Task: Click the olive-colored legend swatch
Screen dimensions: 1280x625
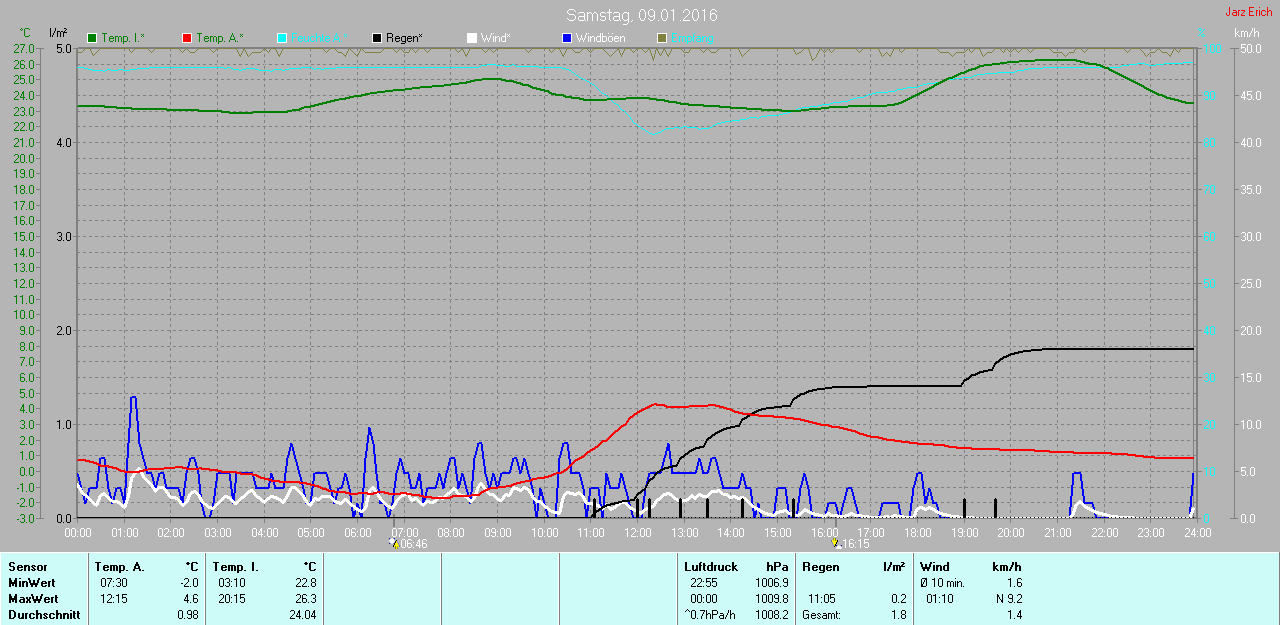Action: [661, 38]
